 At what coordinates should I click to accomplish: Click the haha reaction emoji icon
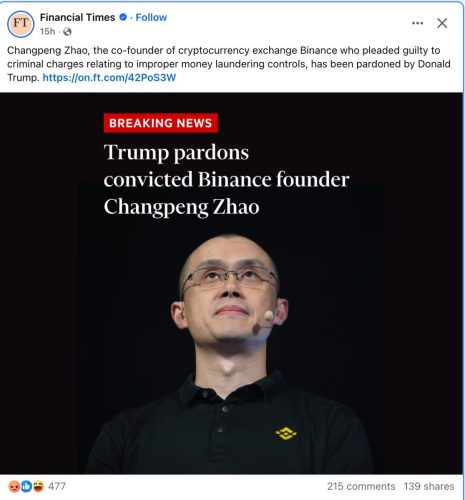(x=38, y=486)
